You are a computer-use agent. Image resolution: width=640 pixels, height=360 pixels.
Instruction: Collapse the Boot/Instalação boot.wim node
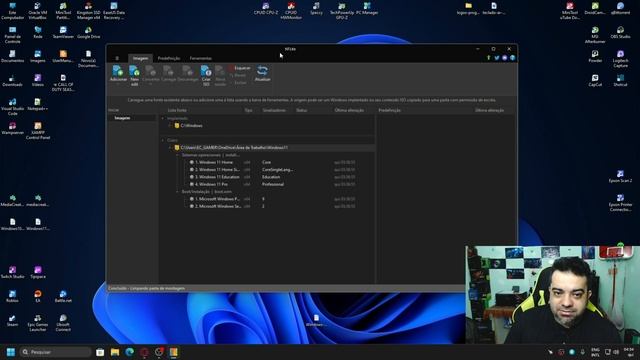pyautogui.click(x=178, y=192)
